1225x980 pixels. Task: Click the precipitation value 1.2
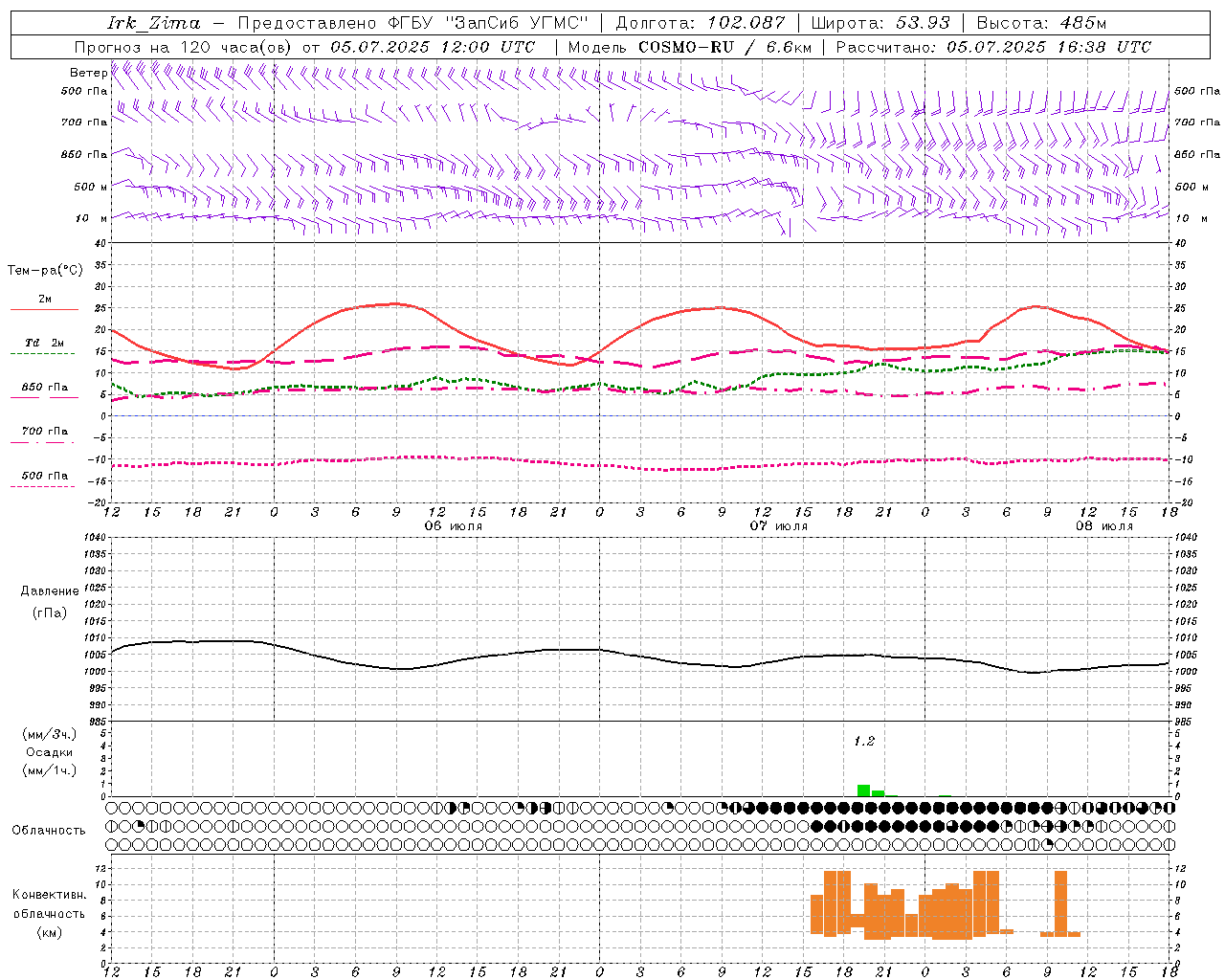click(x=864, y=742)
